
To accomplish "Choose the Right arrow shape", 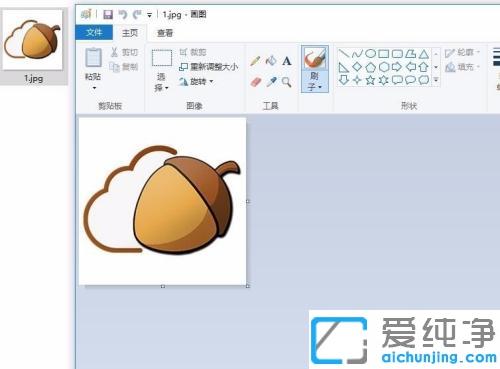I will click(x=397, y=67).
